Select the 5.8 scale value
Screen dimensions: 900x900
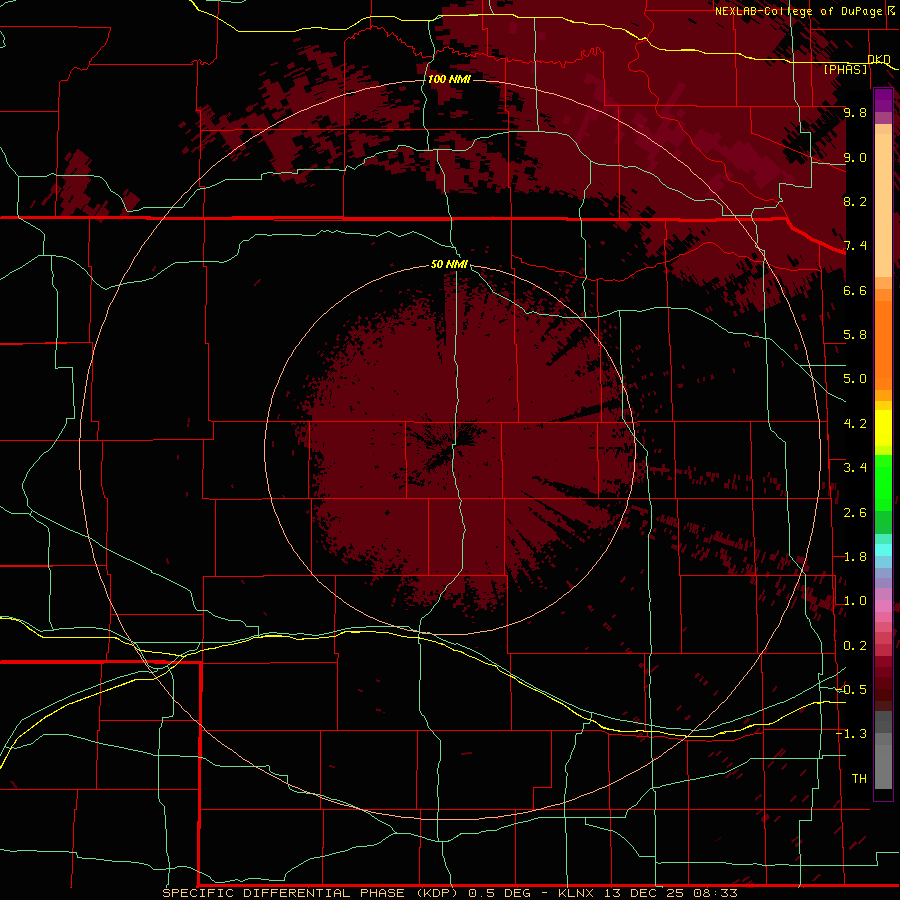[x=855, y=335]
